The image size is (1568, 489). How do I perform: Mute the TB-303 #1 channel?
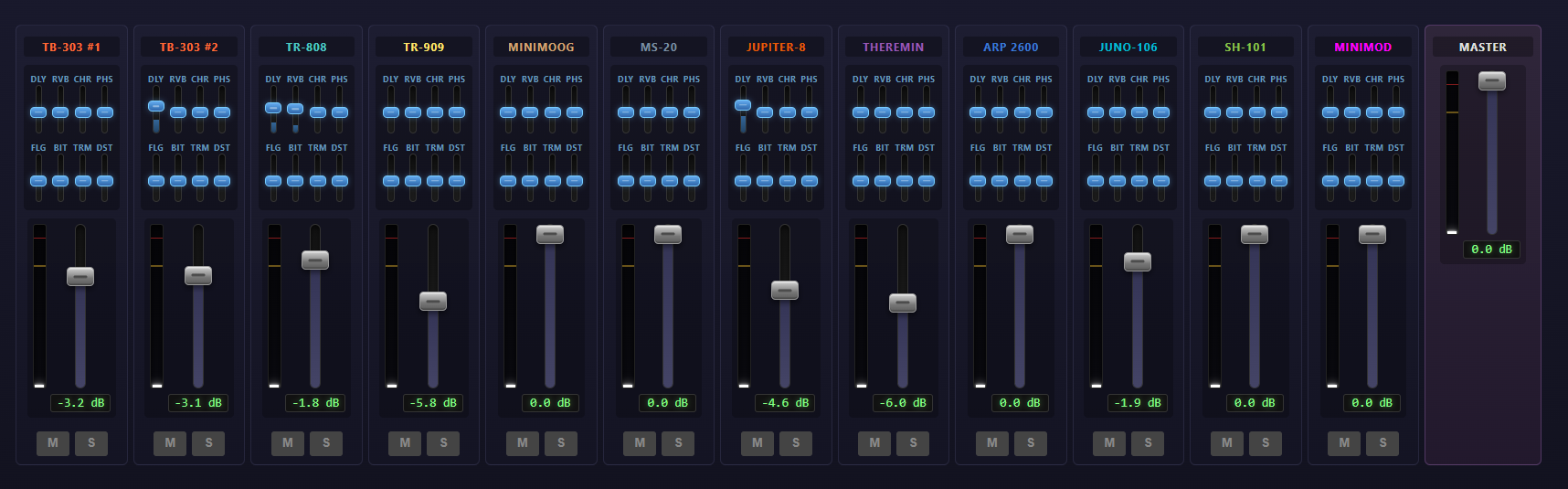[x=53, y=443]
